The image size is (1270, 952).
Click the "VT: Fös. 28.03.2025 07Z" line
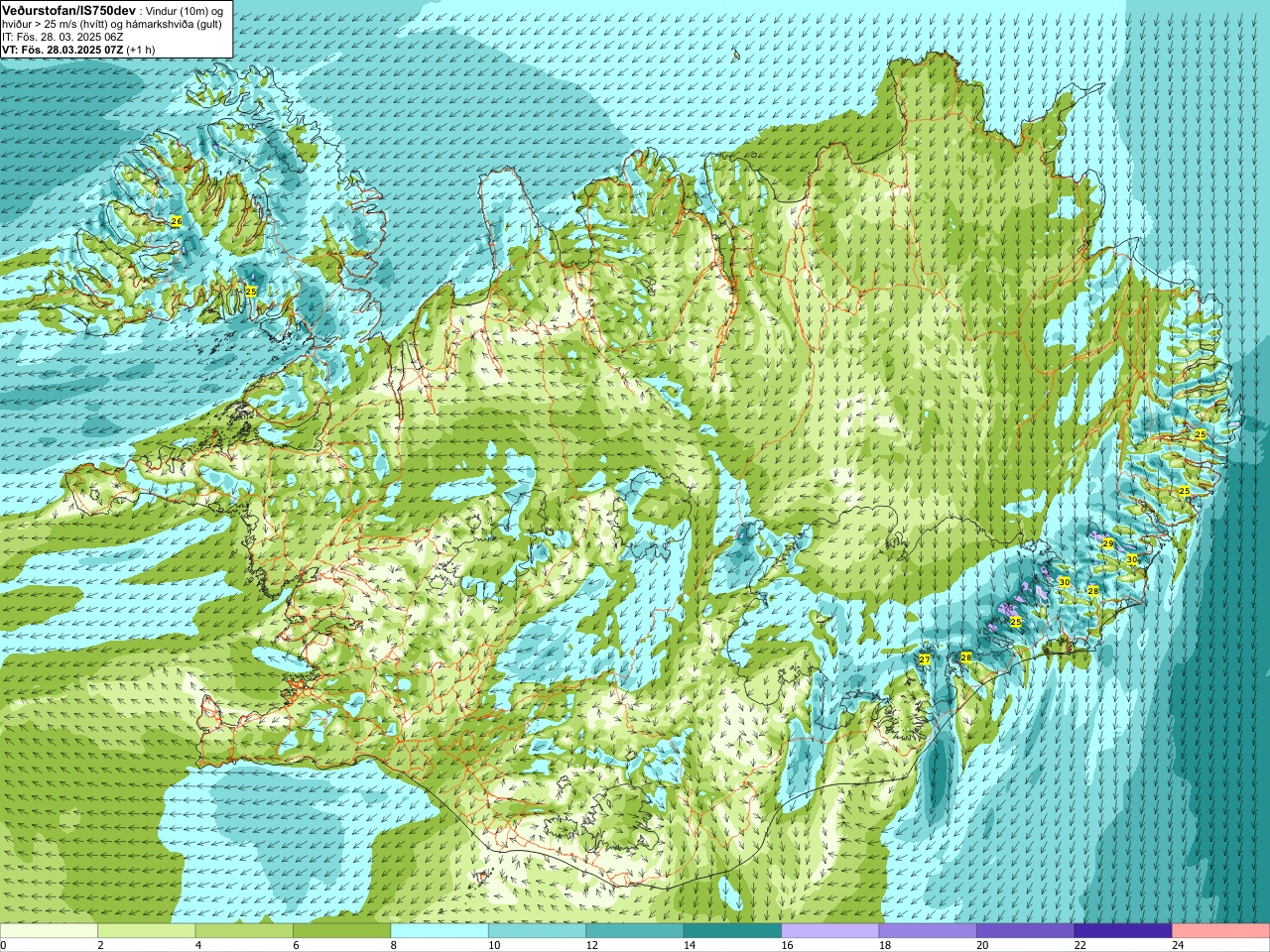(63, 50)
